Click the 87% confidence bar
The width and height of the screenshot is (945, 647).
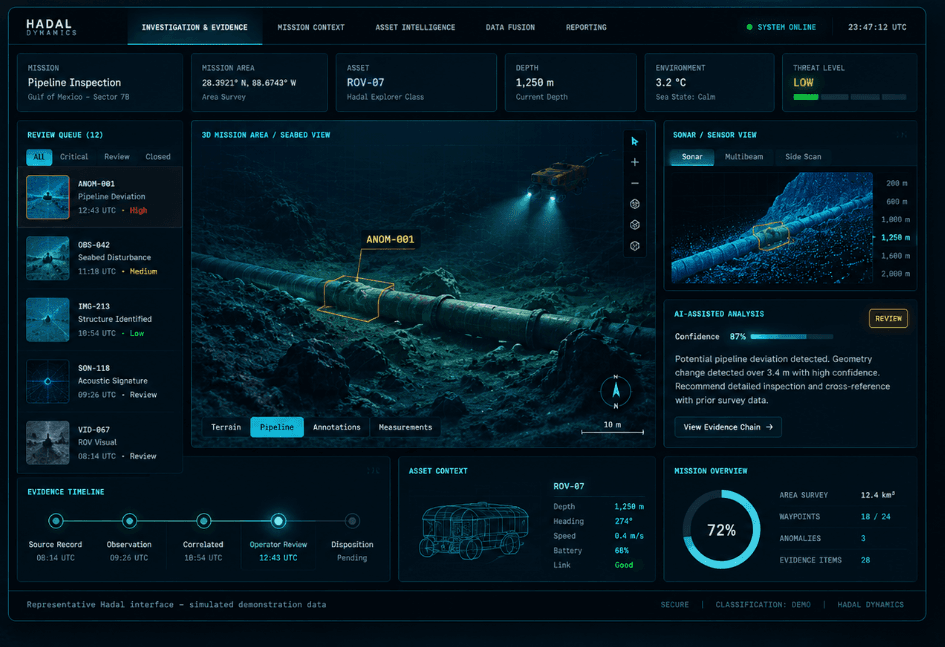click(x=791, y=337)
